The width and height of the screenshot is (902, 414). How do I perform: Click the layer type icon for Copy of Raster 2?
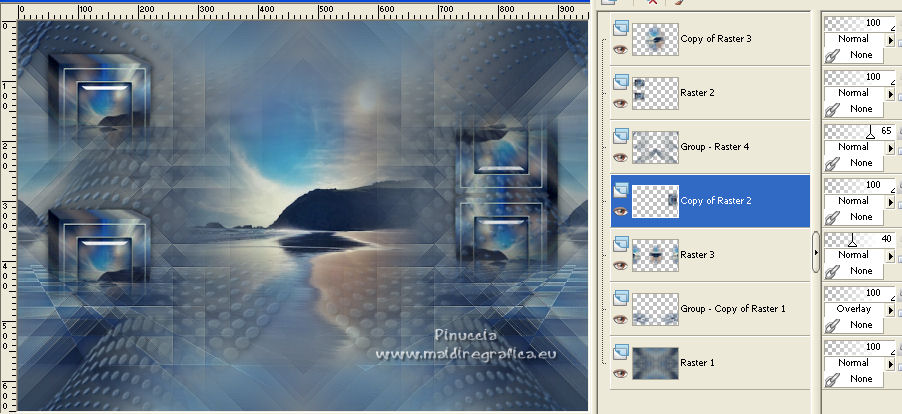point(621,190)
